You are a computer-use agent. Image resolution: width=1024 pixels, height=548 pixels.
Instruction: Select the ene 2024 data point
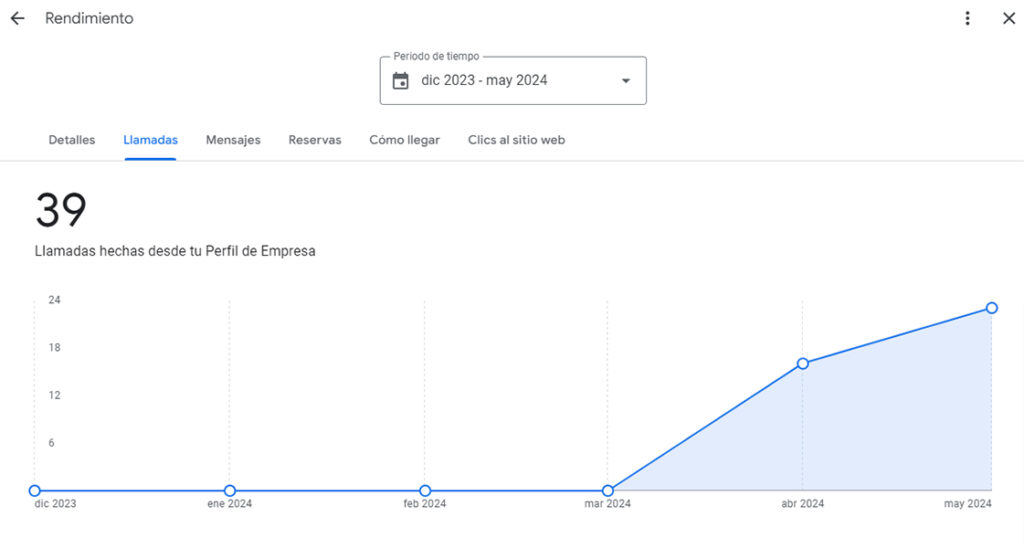(230, 491)
